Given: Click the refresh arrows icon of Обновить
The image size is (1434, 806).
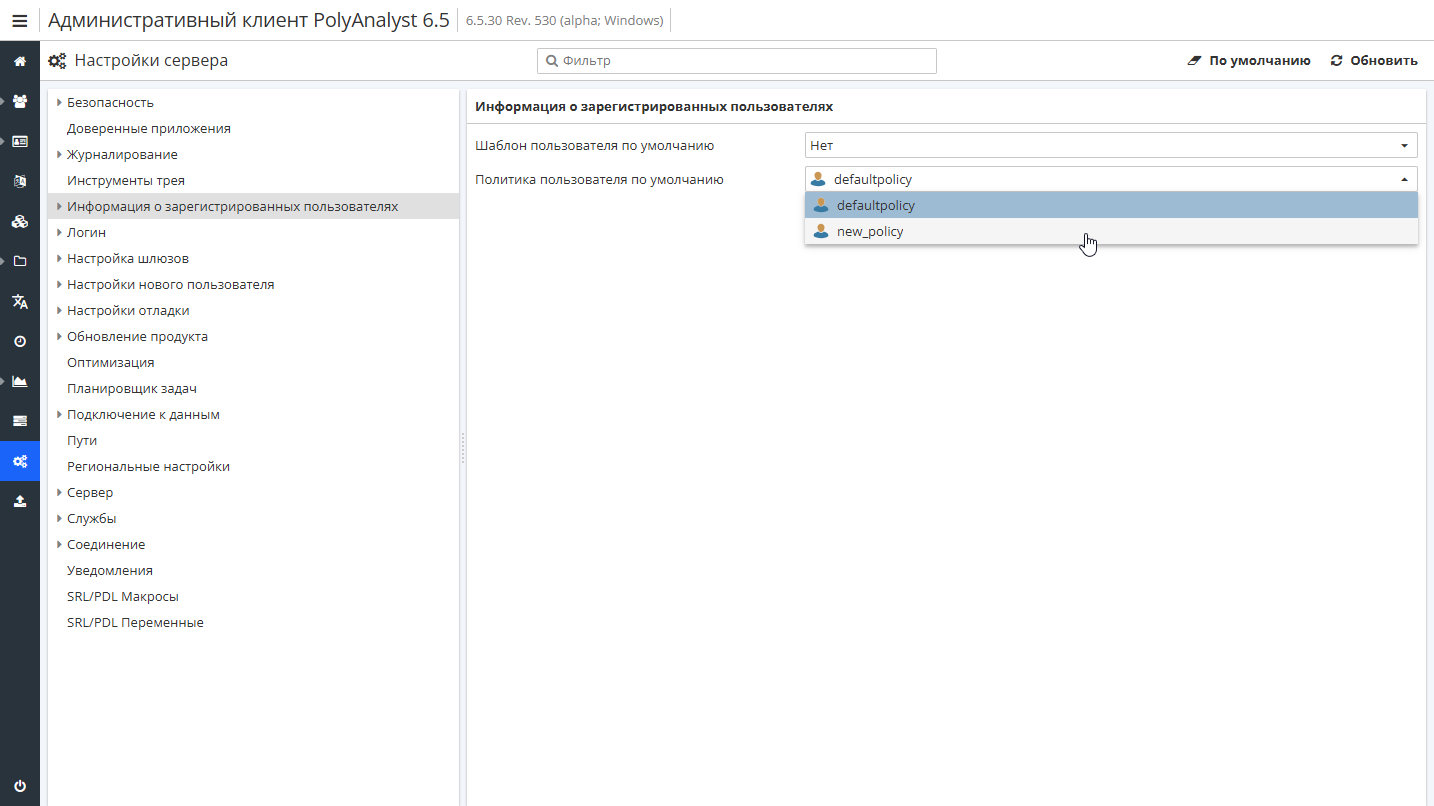Looking at the screenshot, I should click(x=1336, y=60).
